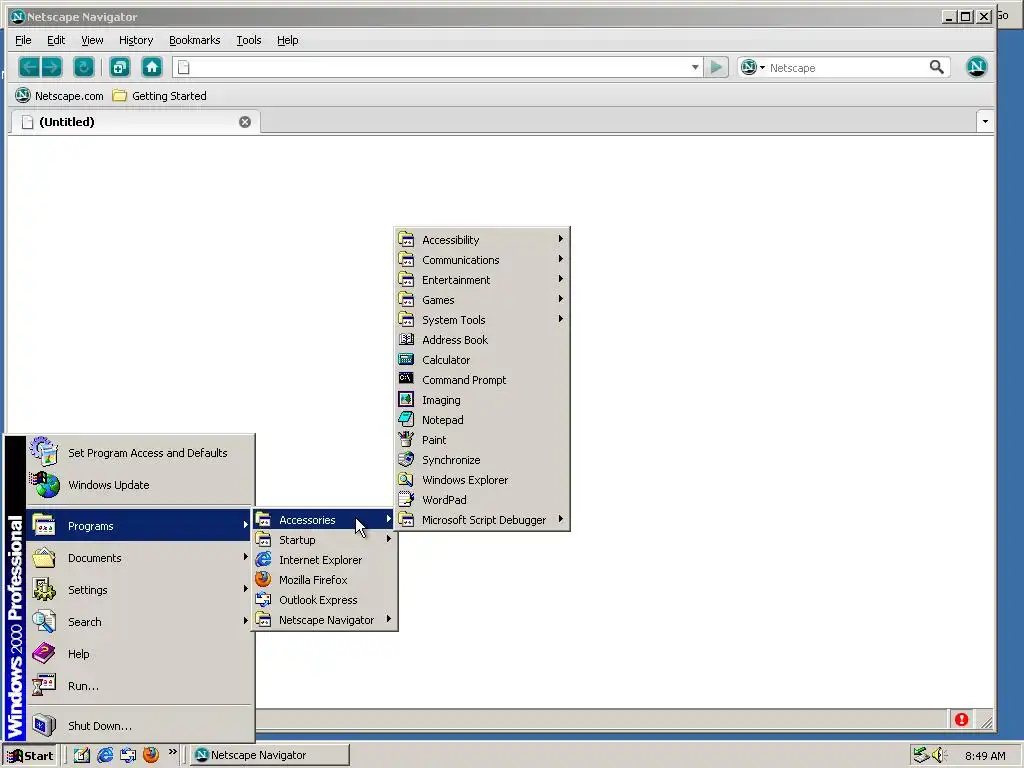Viewport: 1024px width, 768px height.
Task: Open the View menu
Action: tap(92, 40)
